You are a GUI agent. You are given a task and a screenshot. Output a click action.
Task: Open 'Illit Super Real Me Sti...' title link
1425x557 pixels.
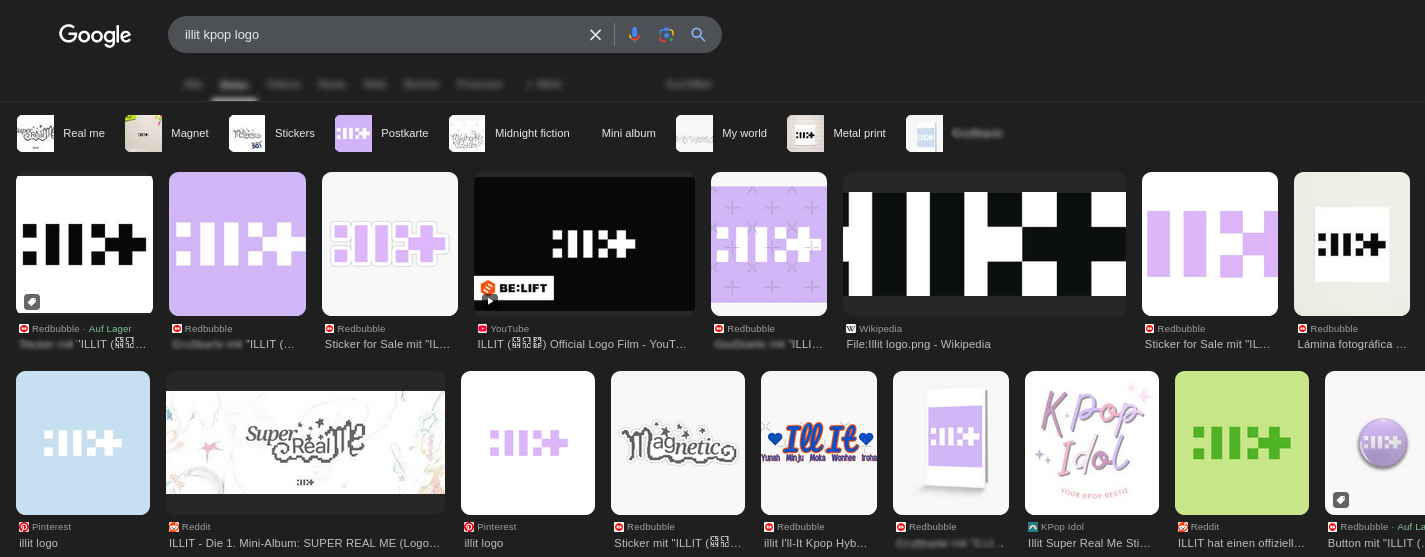click(x=1089, y=543)
